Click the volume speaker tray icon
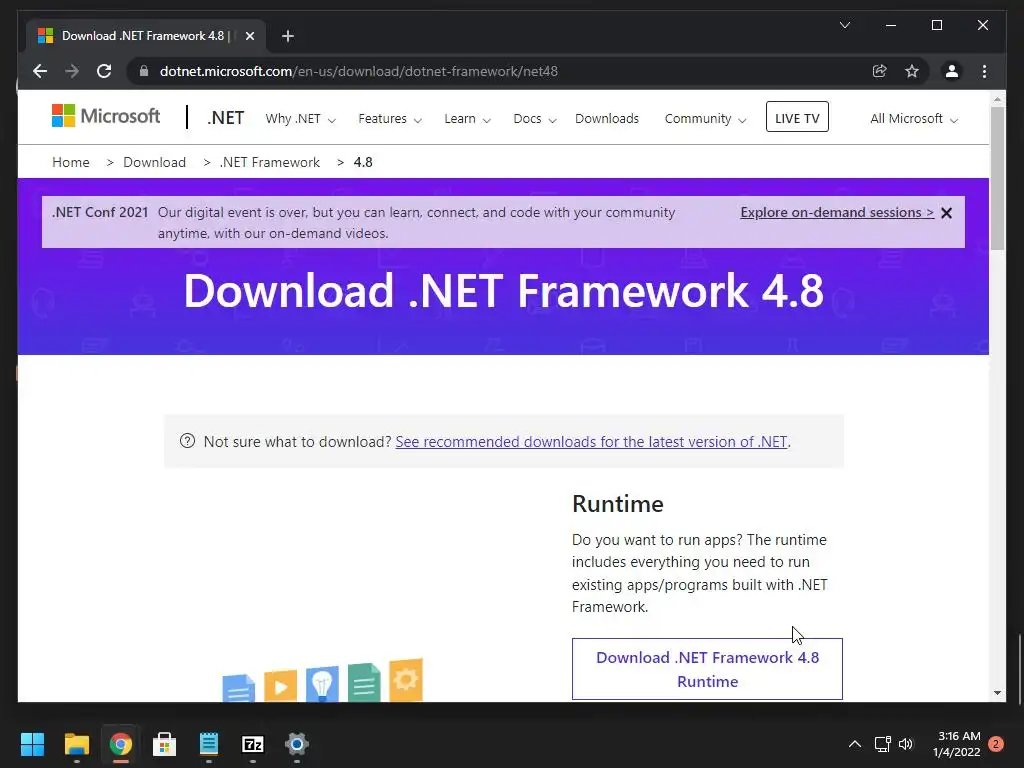The height and width of the screenshot is (768, 1024). pos(905,744)
